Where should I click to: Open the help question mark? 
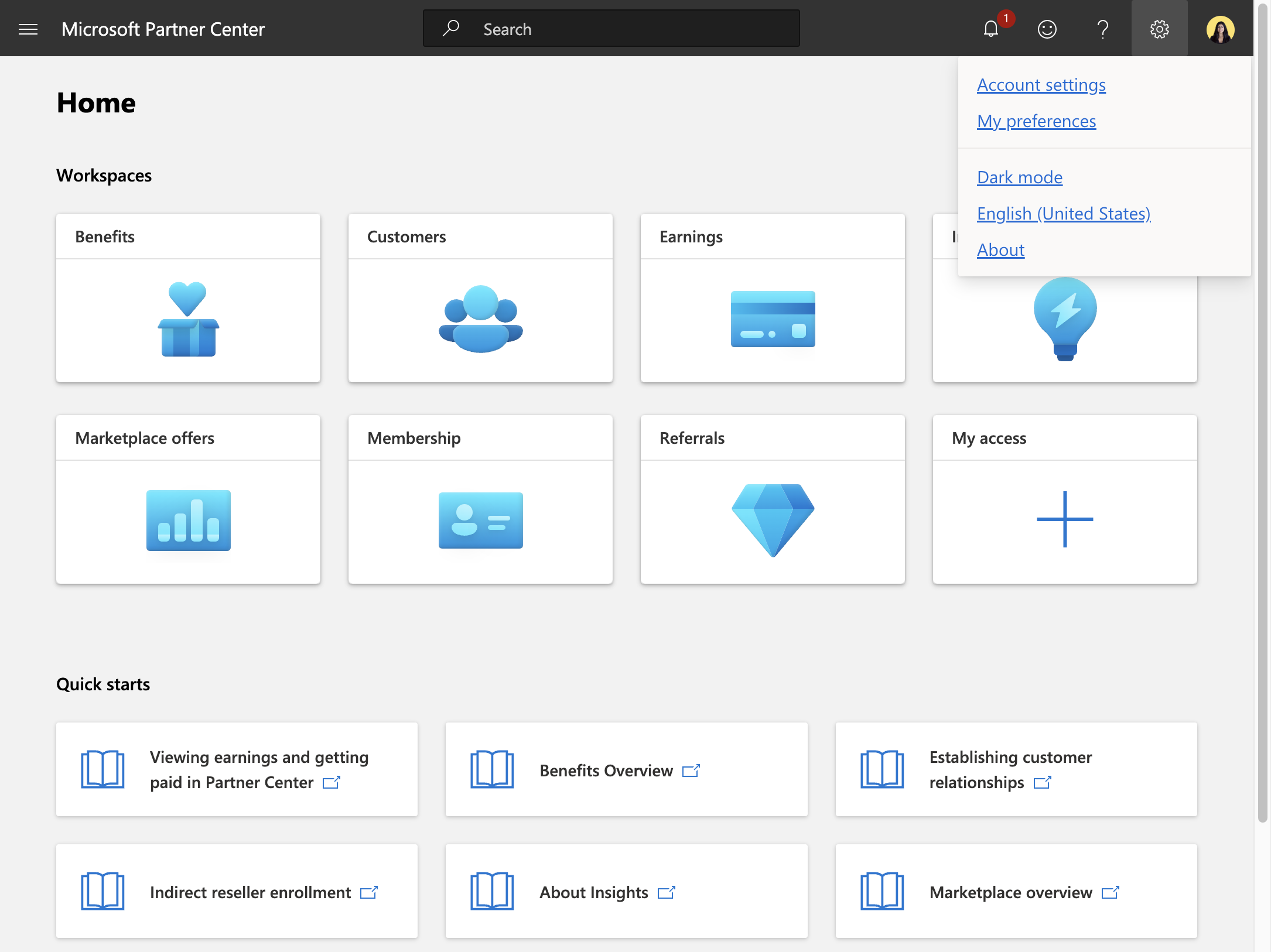coord(1103,29)
